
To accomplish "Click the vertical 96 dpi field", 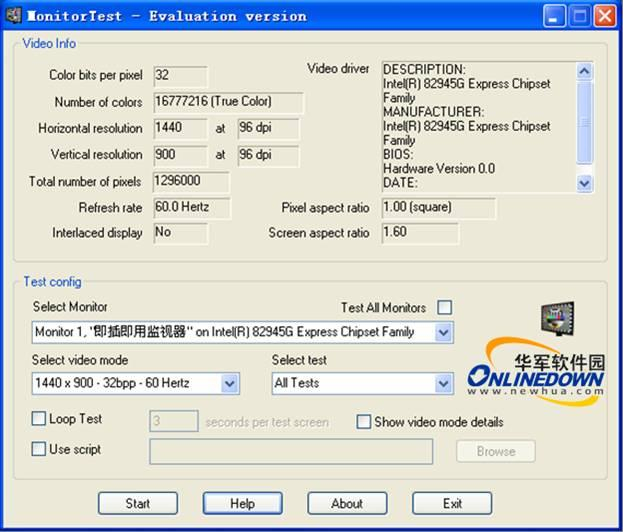I will click(x=269, y=155).
